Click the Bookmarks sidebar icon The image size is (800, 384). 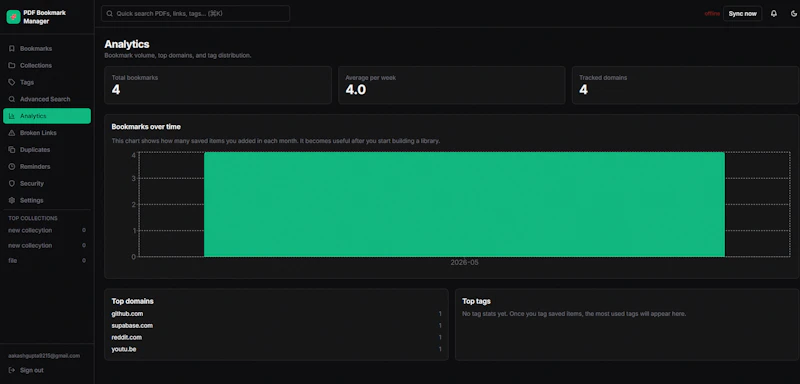[x=12, y=48]
